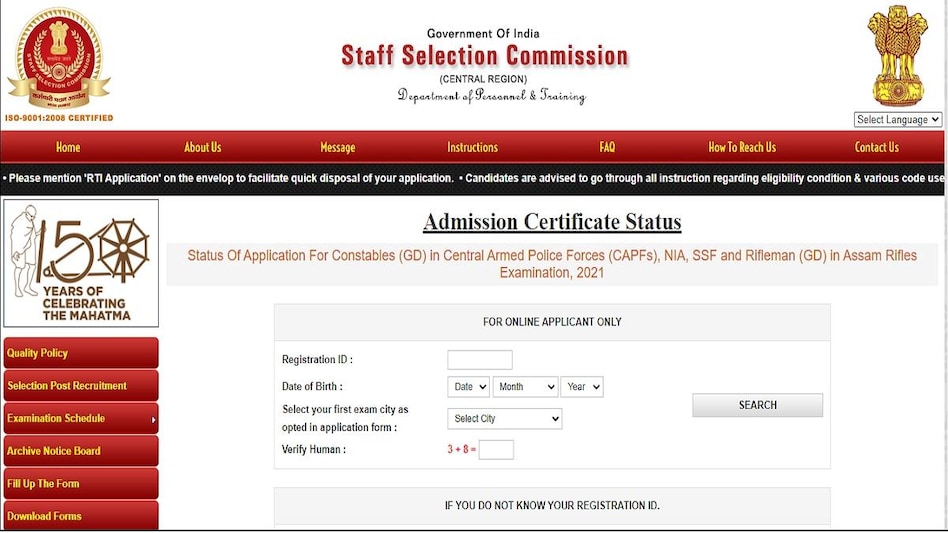Click the 'Staff Selection Commission' title text
The image size is (948, 533).
click(x=484, y=56)
